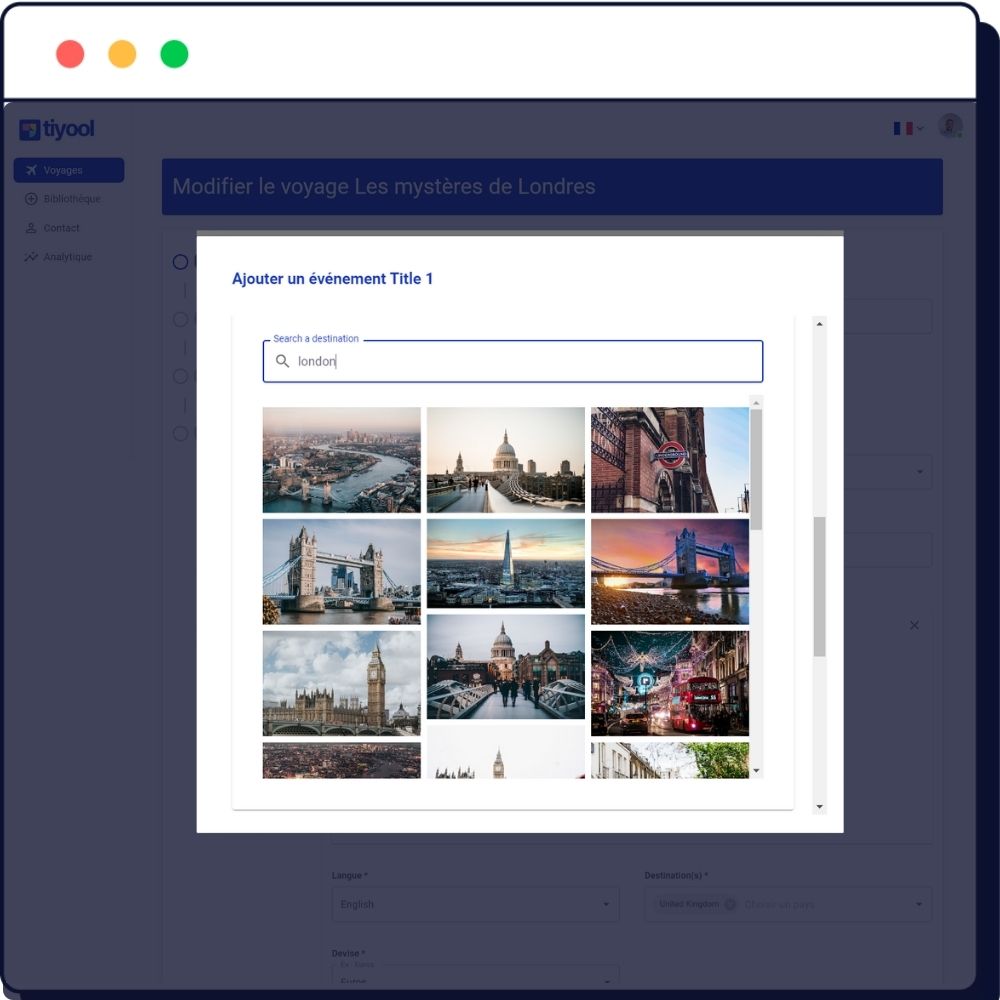This screenshot has width=1000, height=1000.
Task: Open the Analytique sidebar item
Action: click(x=69, y=256)
